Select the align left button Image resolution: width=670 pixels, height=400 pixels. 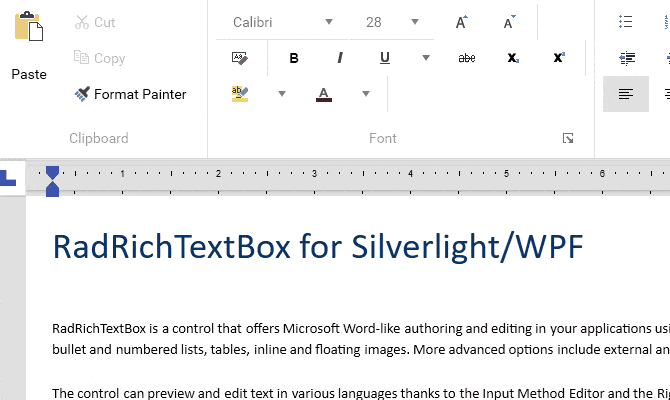(626, 94)
